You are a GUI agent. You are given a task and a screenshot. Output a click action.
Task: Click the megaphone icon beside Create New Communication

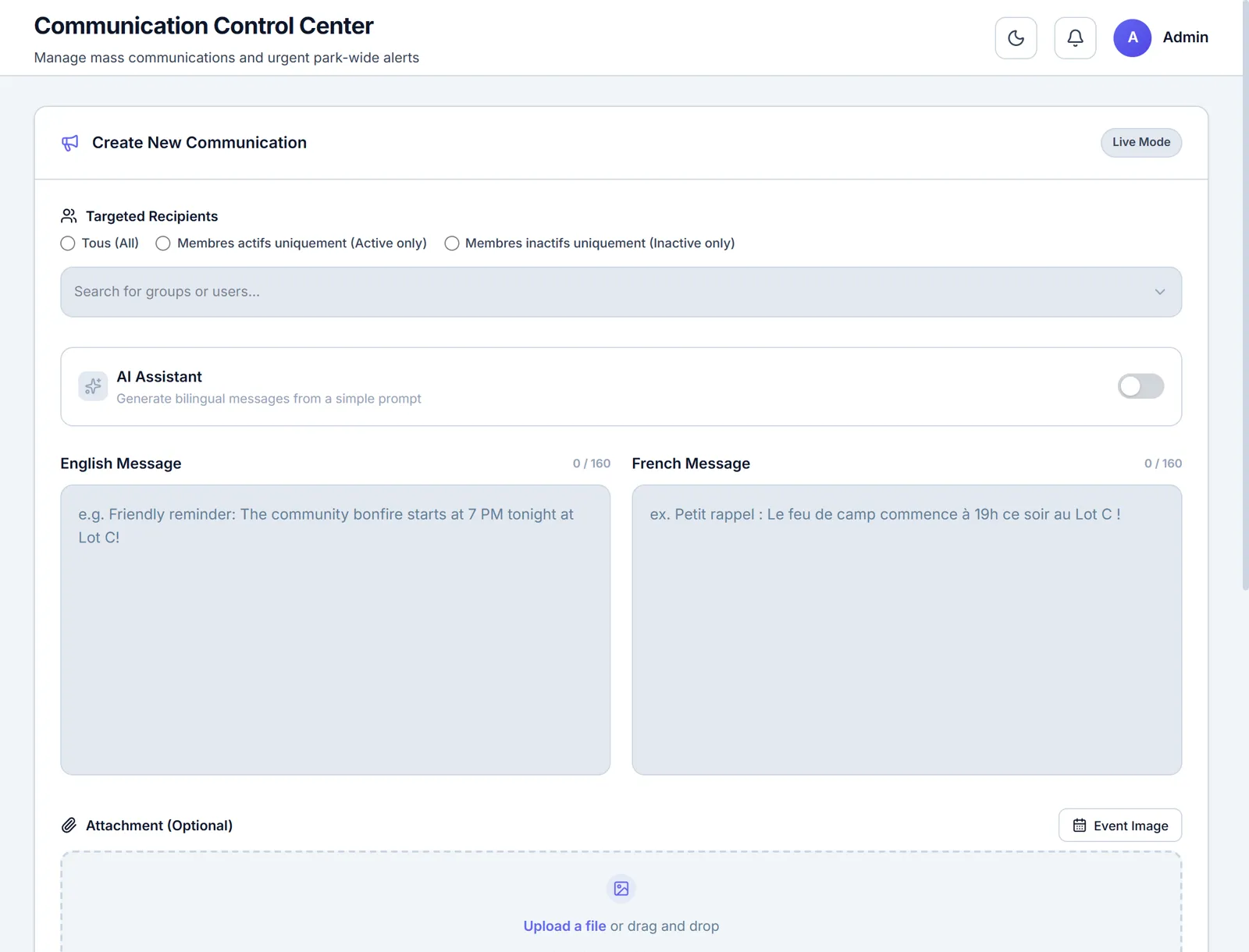[70, 143]
